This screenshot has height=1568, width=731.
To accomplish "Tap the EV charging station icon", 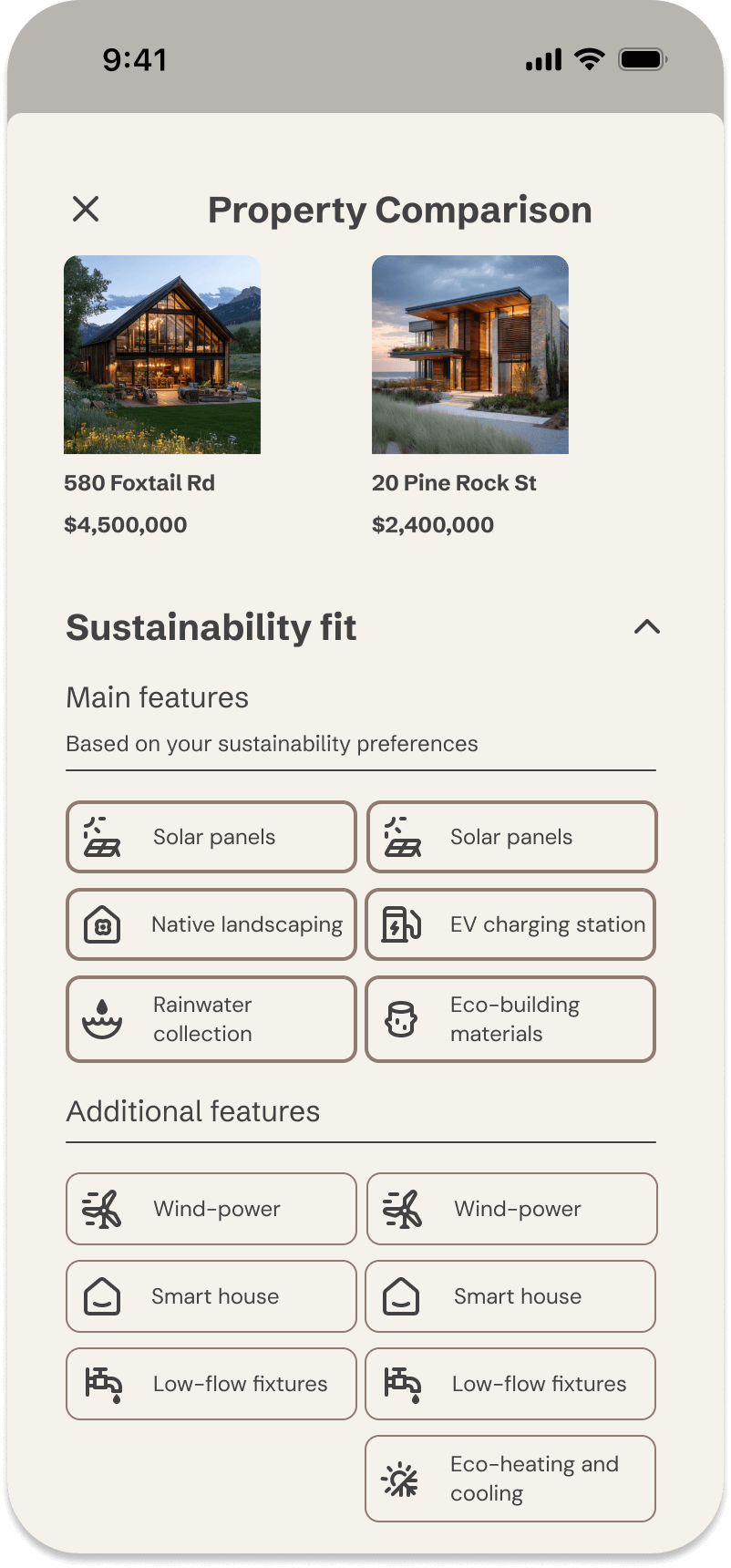I will (401, 924).
